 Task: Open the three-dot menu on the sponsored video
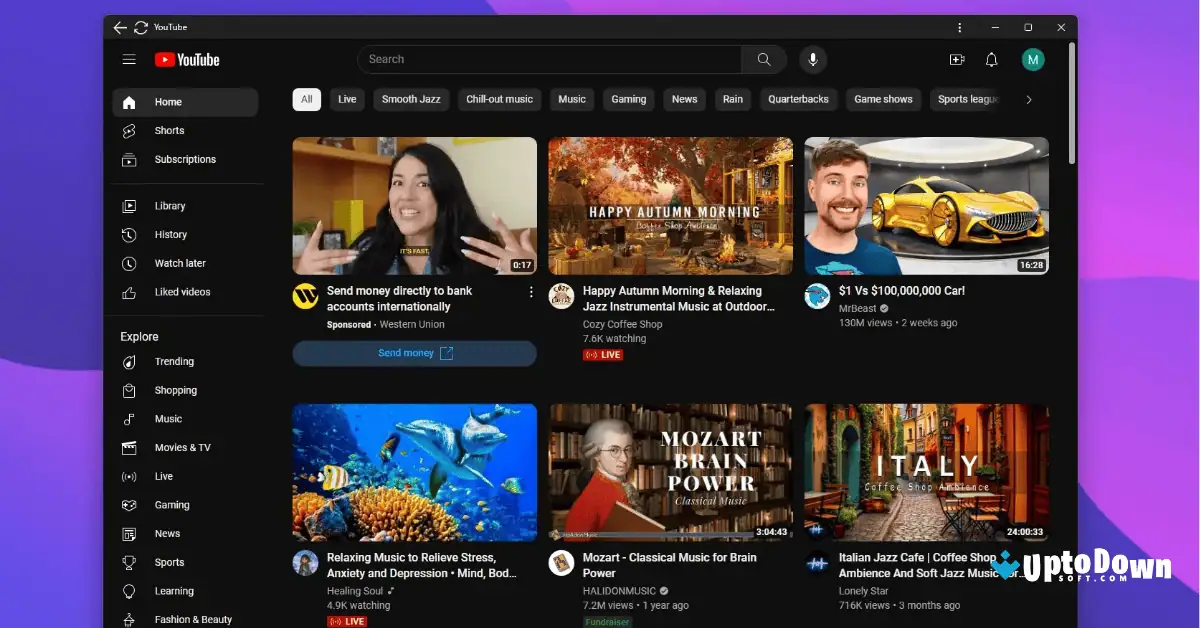531,291
